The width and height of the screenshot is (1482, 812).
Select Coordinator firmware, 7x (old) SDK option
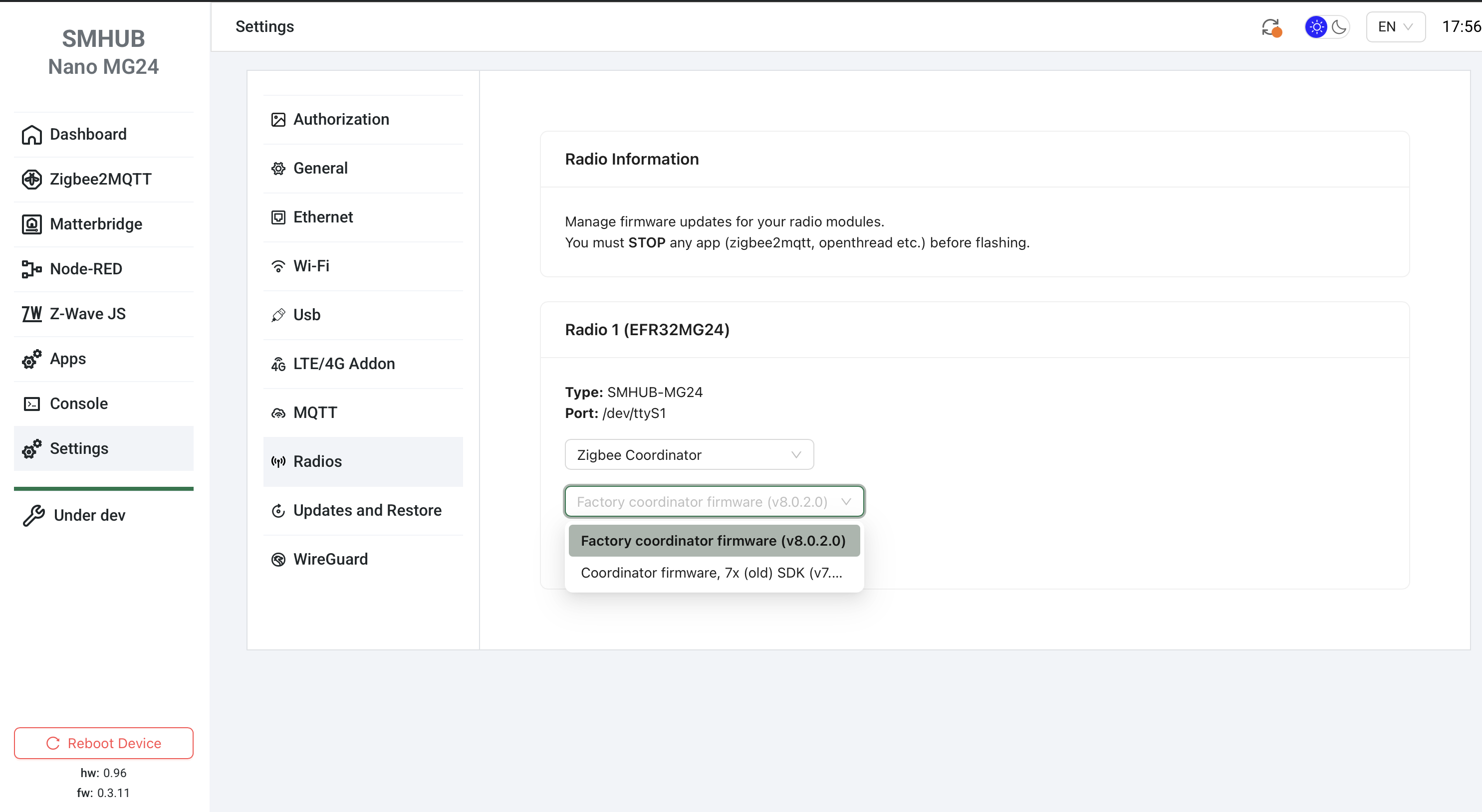point(714,573)
